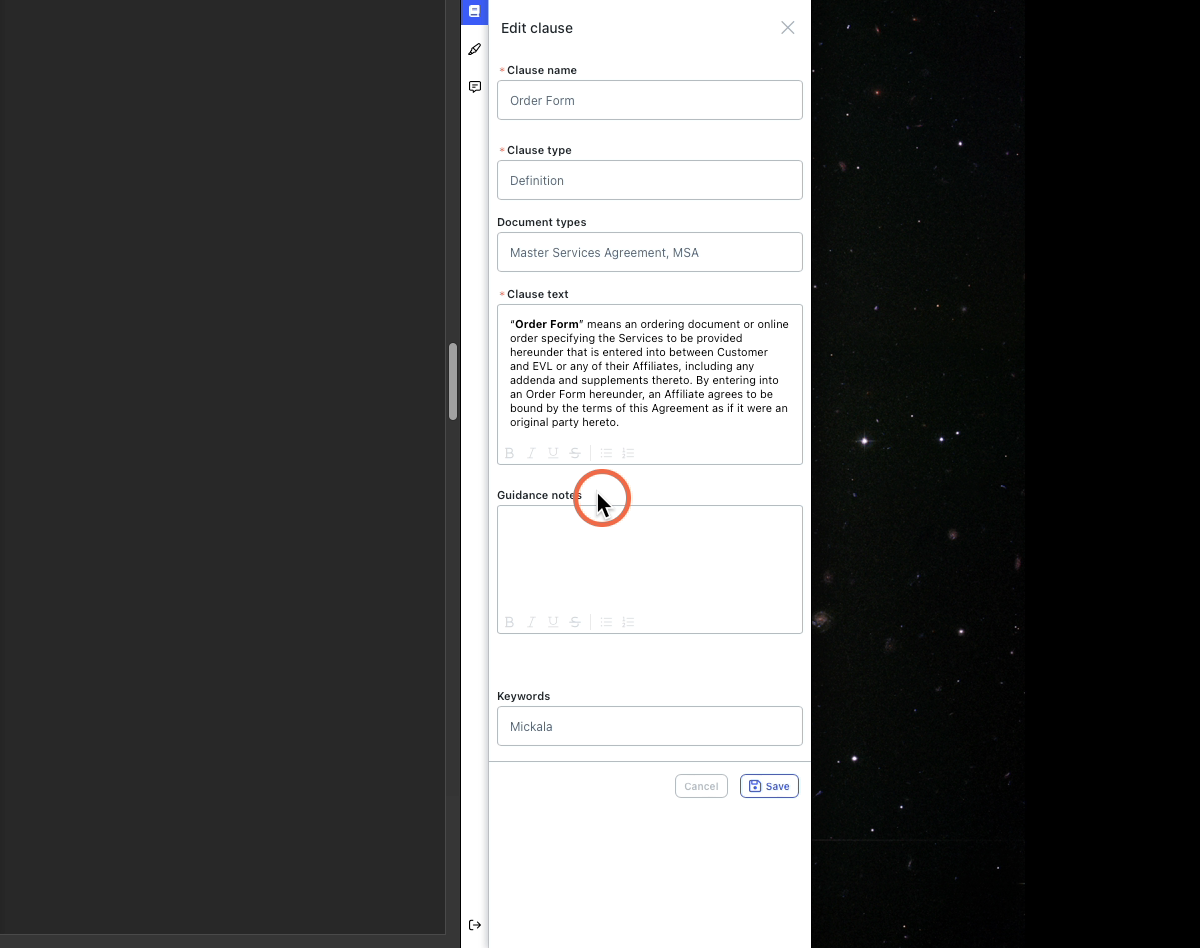The image size is (1200, 948).
Task: Save the clause changes
Action: pyautogui.click(x=769, y=786)
